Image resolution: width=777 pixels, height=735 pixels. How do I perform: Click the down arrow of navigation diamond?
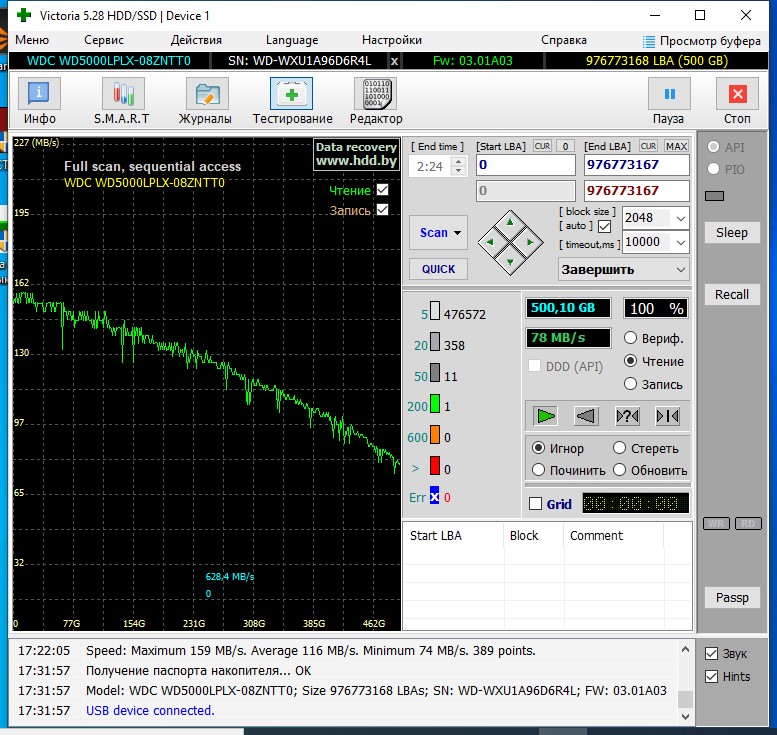pos(510,262)
